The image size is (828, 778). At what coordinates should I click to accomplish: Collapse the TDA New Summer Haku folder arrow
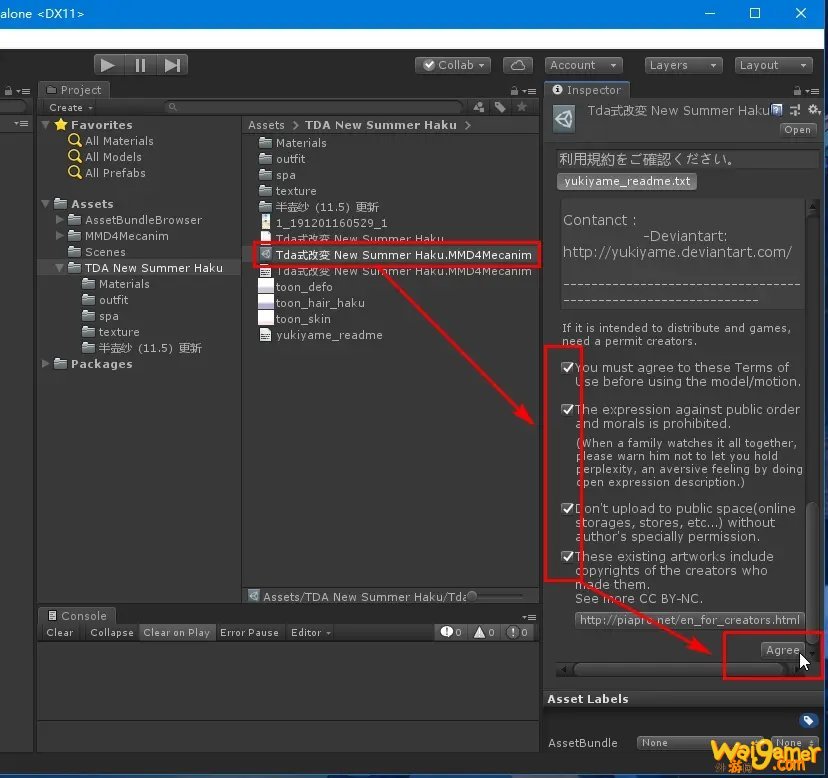pyautogui.click(x=60, y=267)
